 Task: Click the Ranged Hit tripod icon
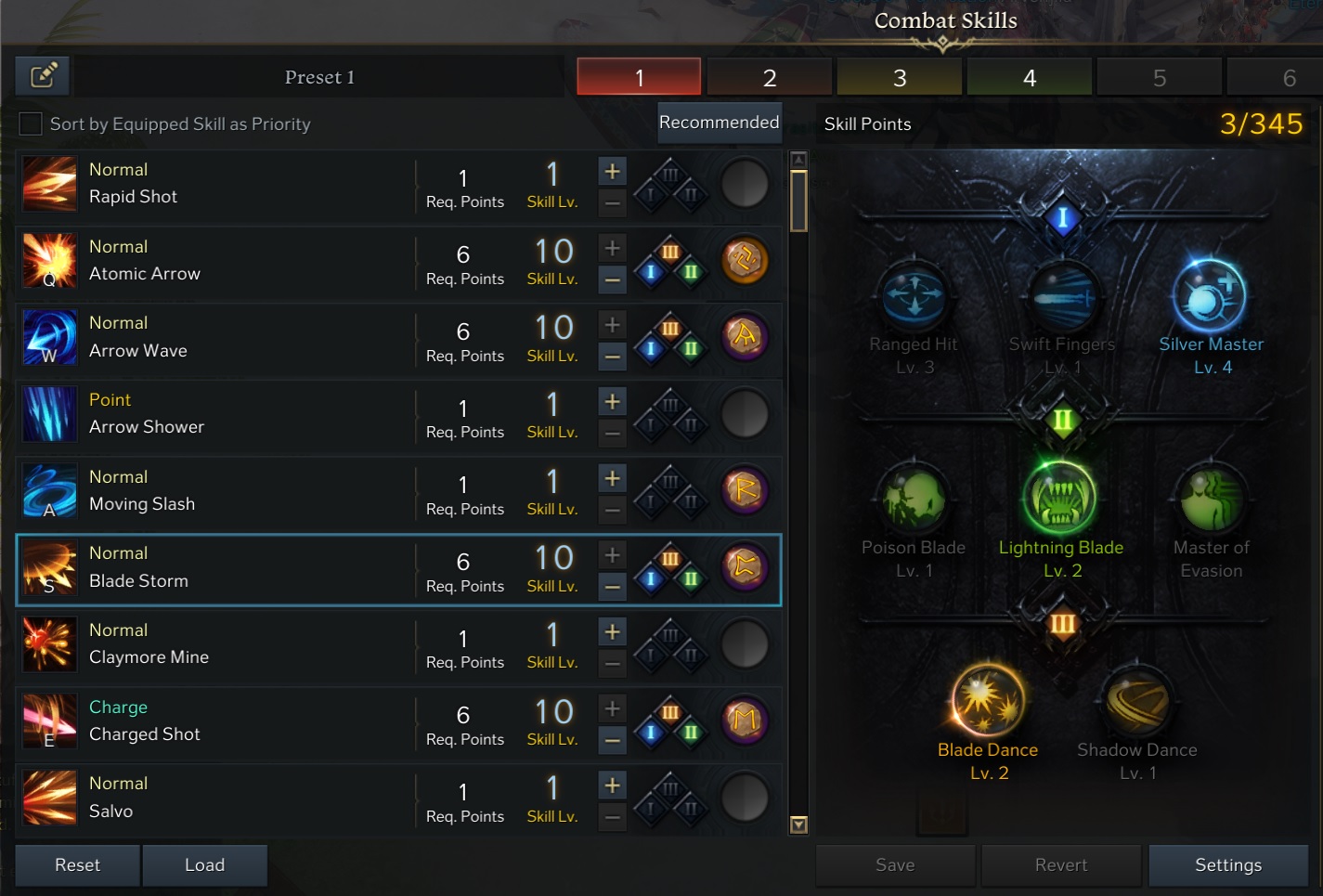click(914, 296)
